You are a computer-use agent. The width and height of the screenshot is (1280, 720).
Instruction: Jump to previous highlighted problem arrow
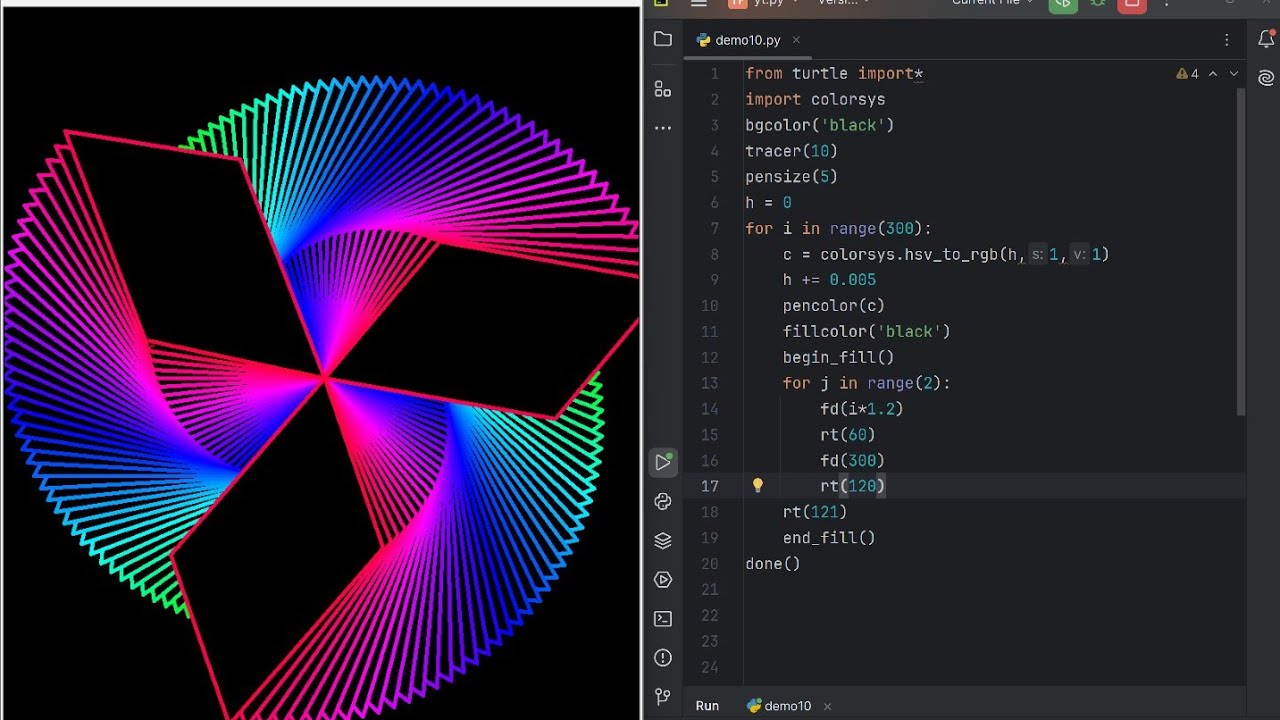1213,74
